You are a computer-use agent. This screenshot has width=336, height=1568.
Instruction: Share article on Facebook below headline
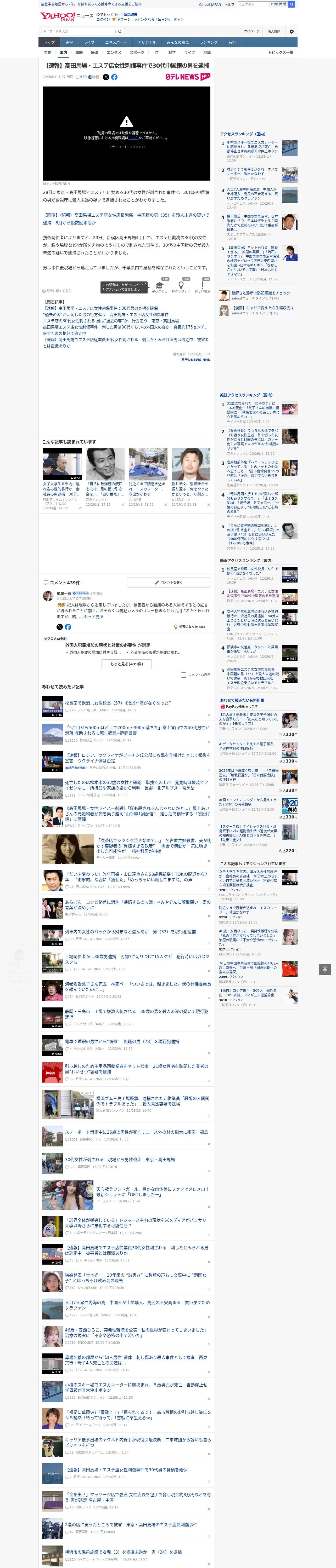coord(114,77)
